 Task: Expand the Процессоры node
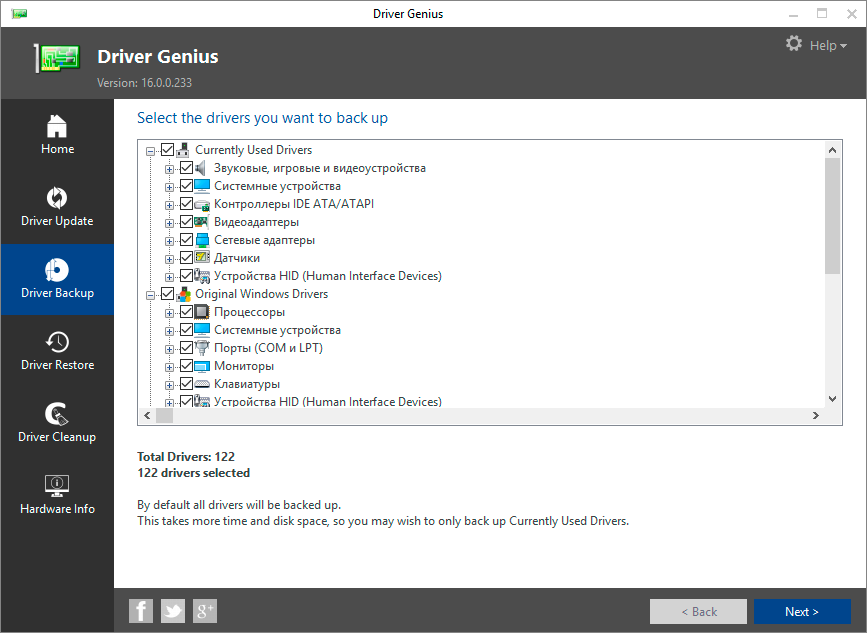[x=169, y=313]
